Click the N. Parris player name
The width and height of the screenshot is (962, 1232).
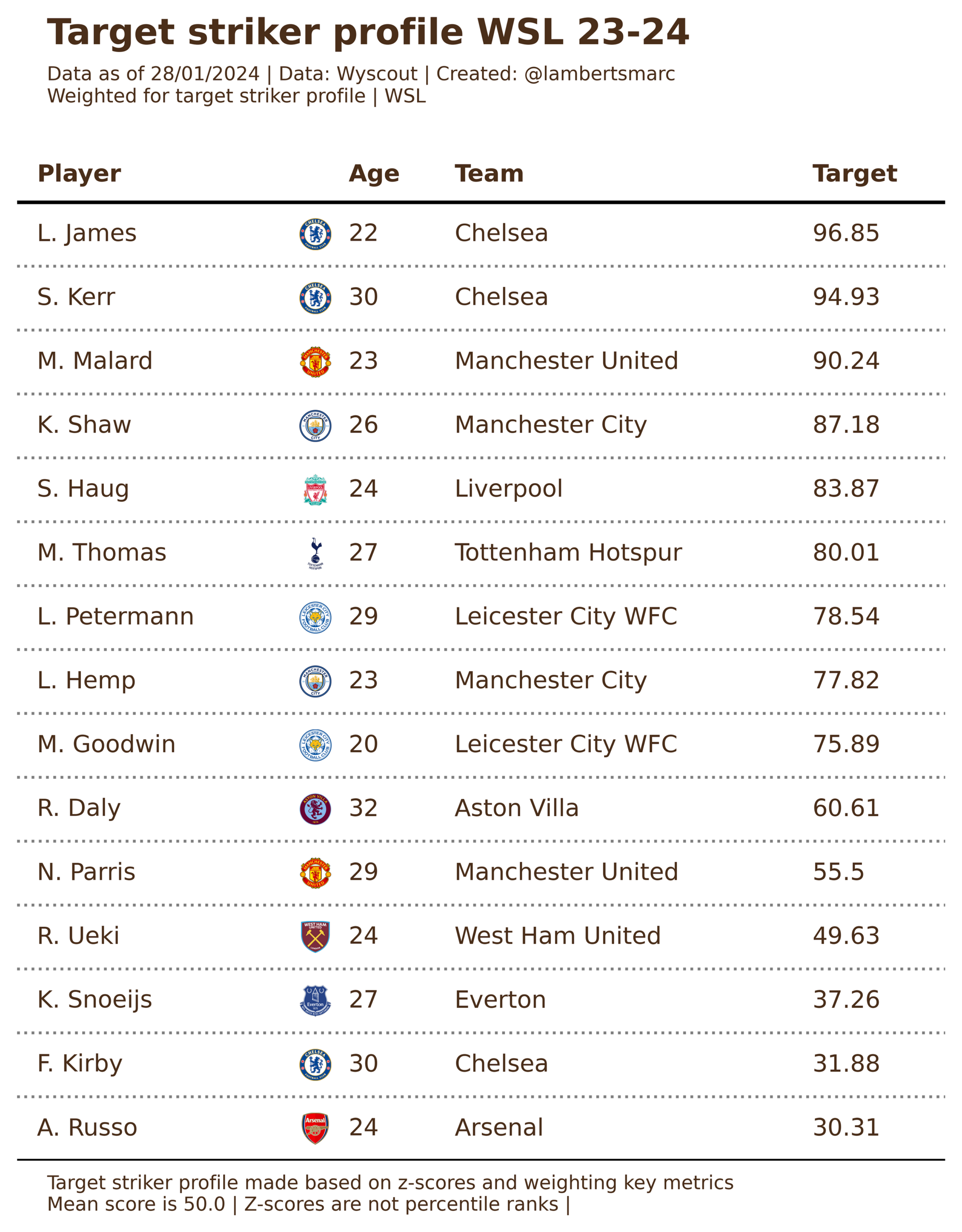point(86,872)
